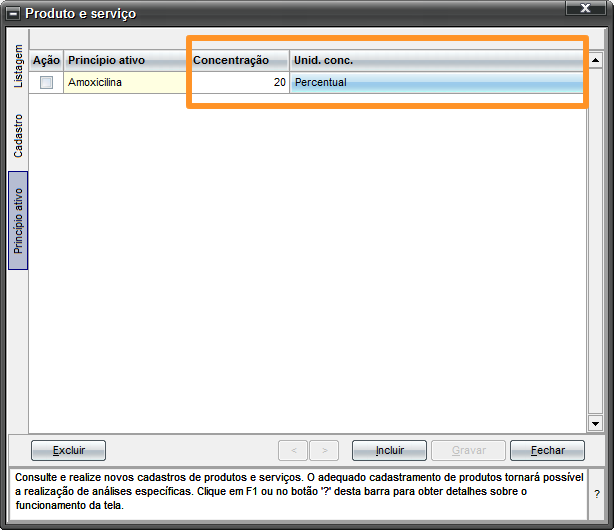This screenshot has width=614, height=530.
Task: Click the Excluir button
Action: (69, 450)
